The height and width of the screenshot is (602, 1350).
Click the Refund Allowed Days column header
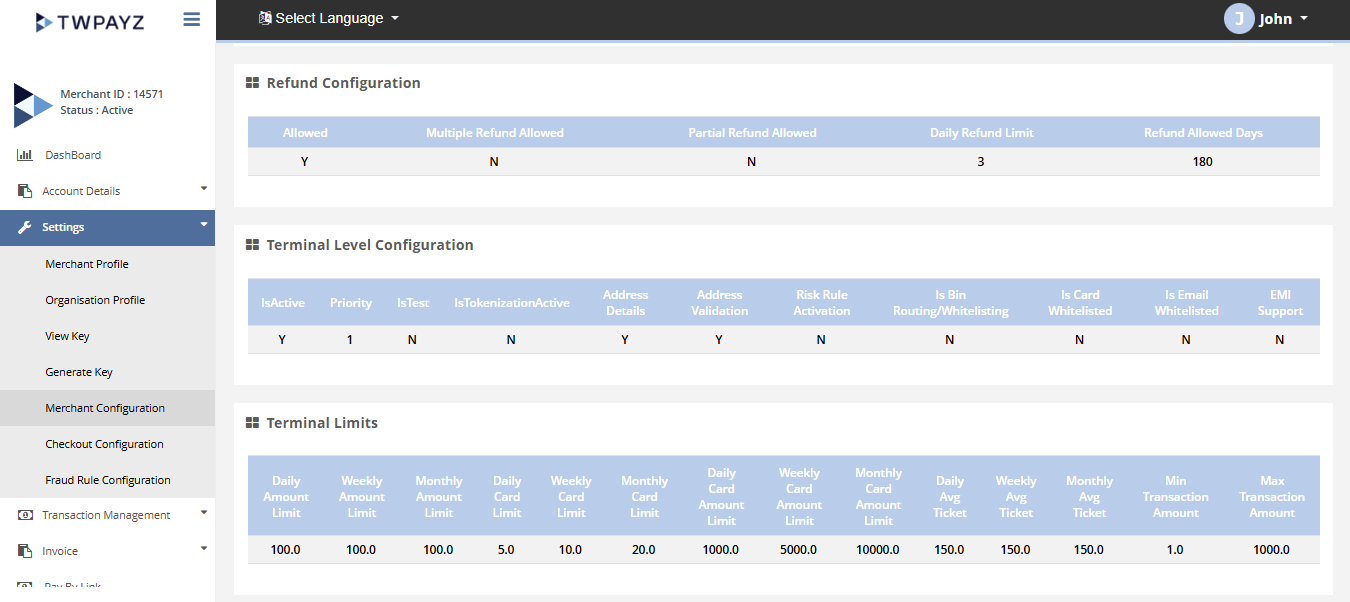click(1203, 133)
